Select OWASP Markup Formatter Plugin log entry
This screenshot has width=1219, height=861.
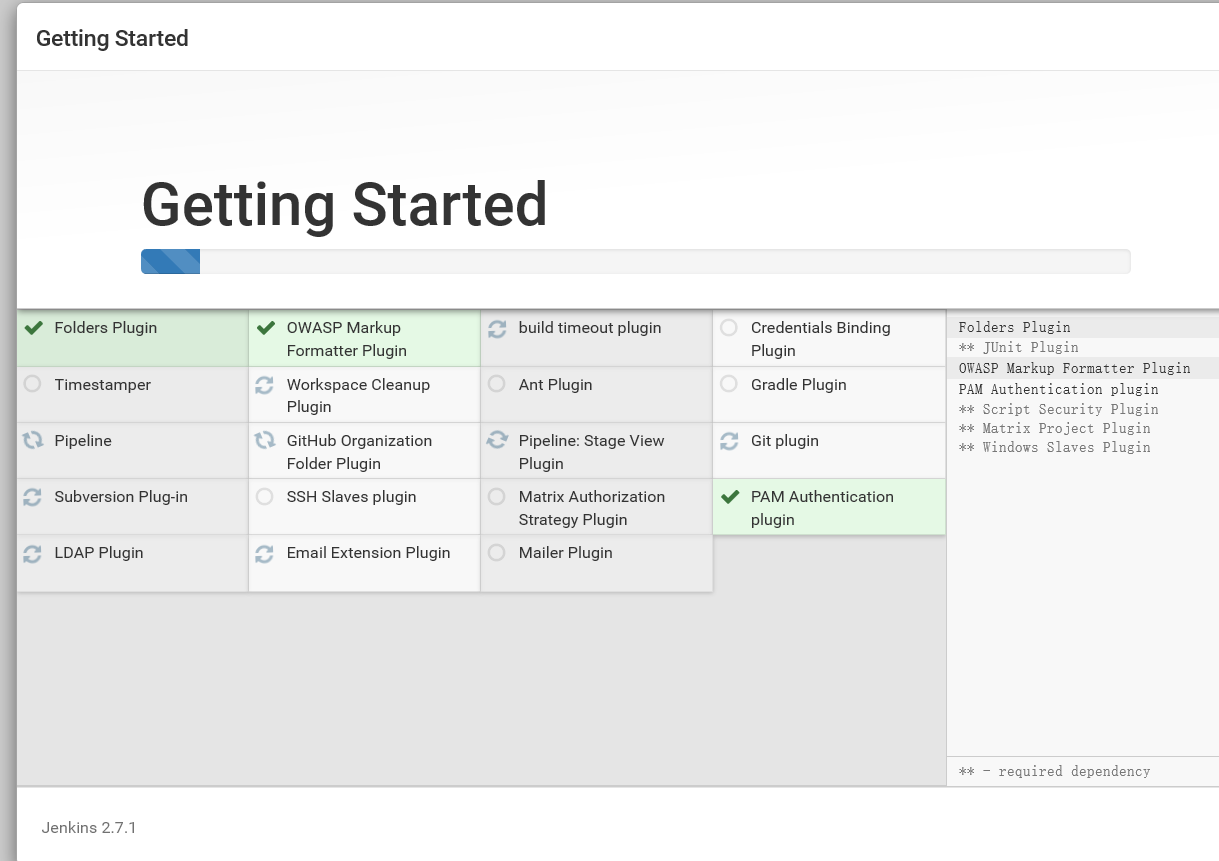[x=1074, y=368]
